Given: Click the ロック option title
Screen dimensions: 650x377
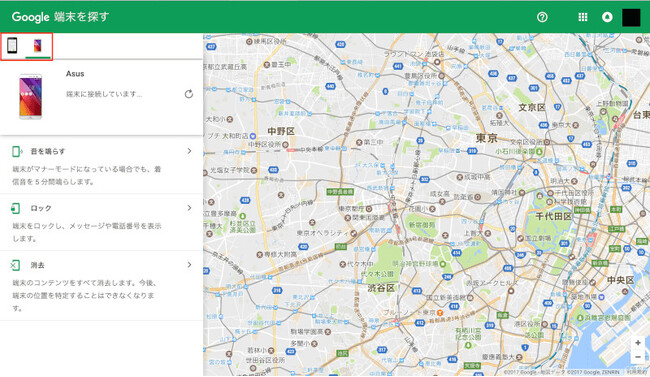Looking at the screenshot, I should click(41, 208).
